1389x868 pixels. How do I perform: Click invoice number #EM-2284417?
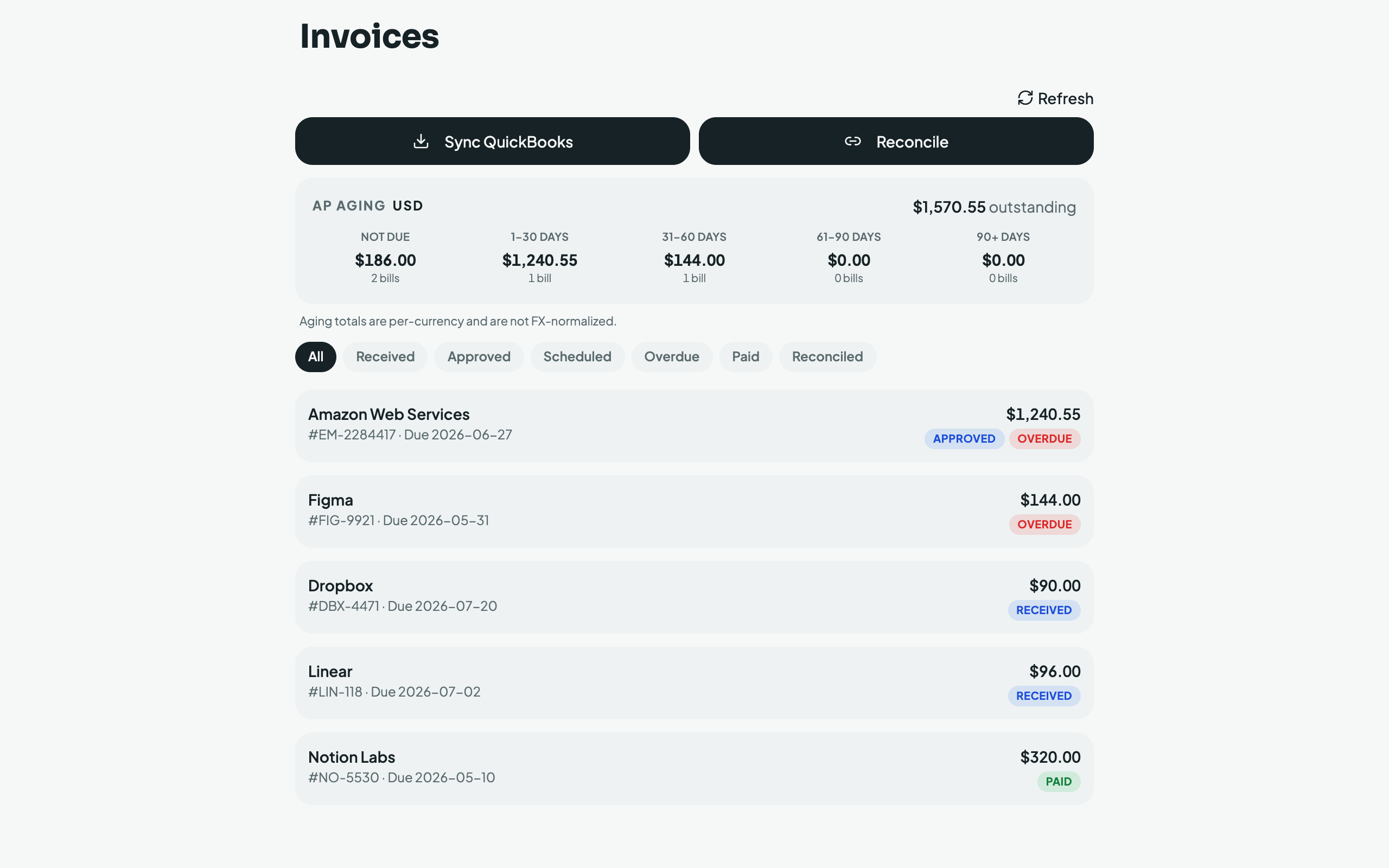click(x=352, y=435)
